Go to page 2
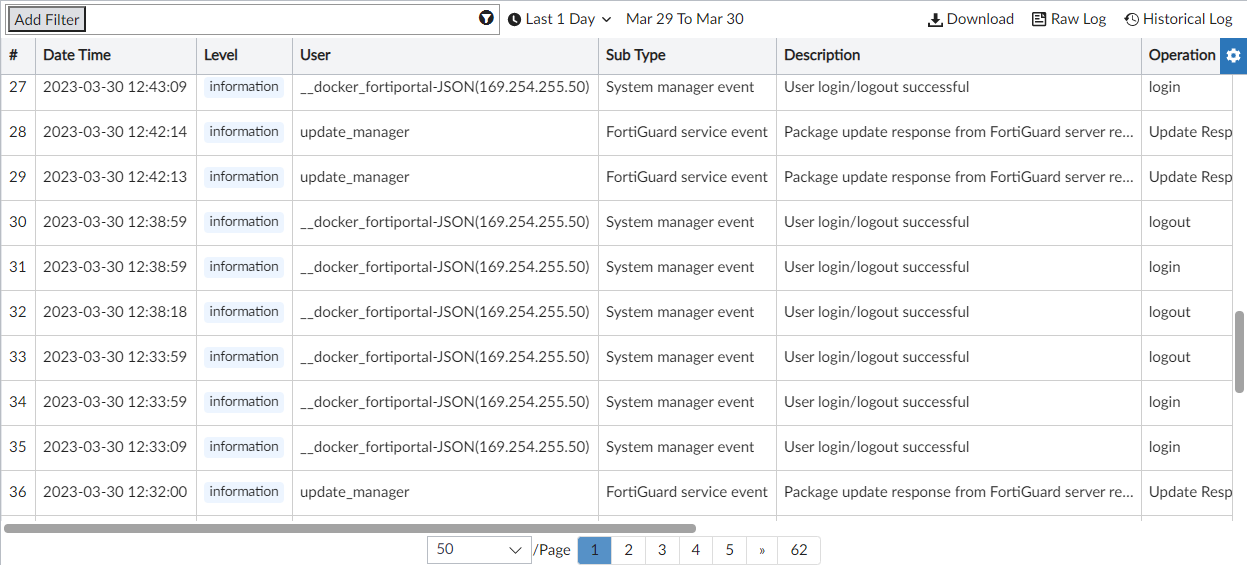 pyautogui.click(x=628, y=550)
